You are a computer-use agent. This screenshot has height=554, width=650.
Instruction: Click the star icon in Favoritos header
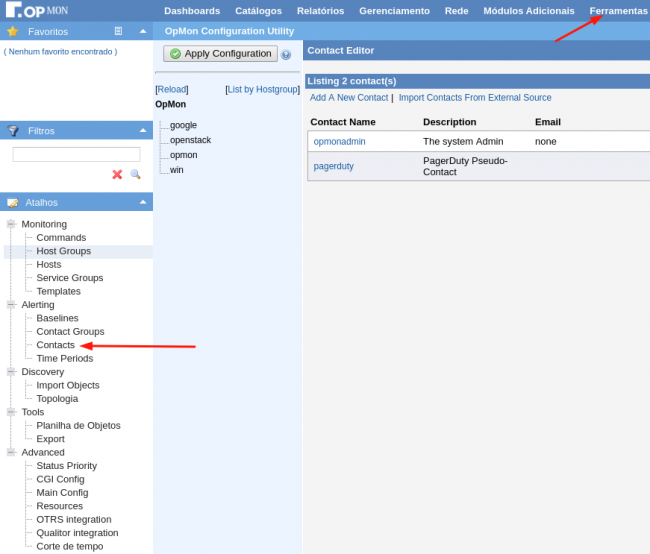tap(13, 31)
